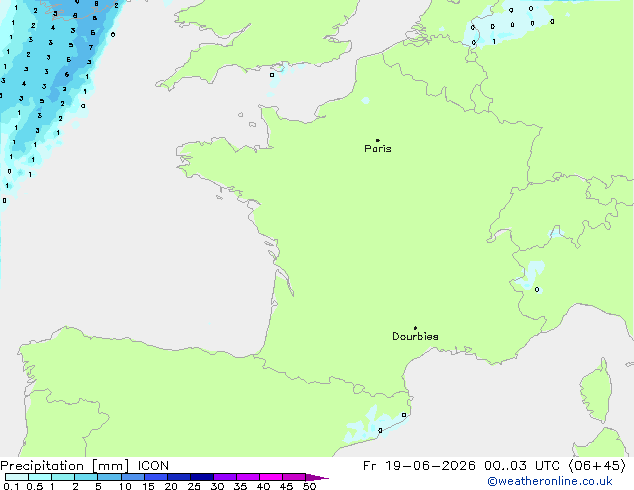Select the 5–10 mm light blue legend swatch
Screen dimensions: 634x490
(109, 477)
